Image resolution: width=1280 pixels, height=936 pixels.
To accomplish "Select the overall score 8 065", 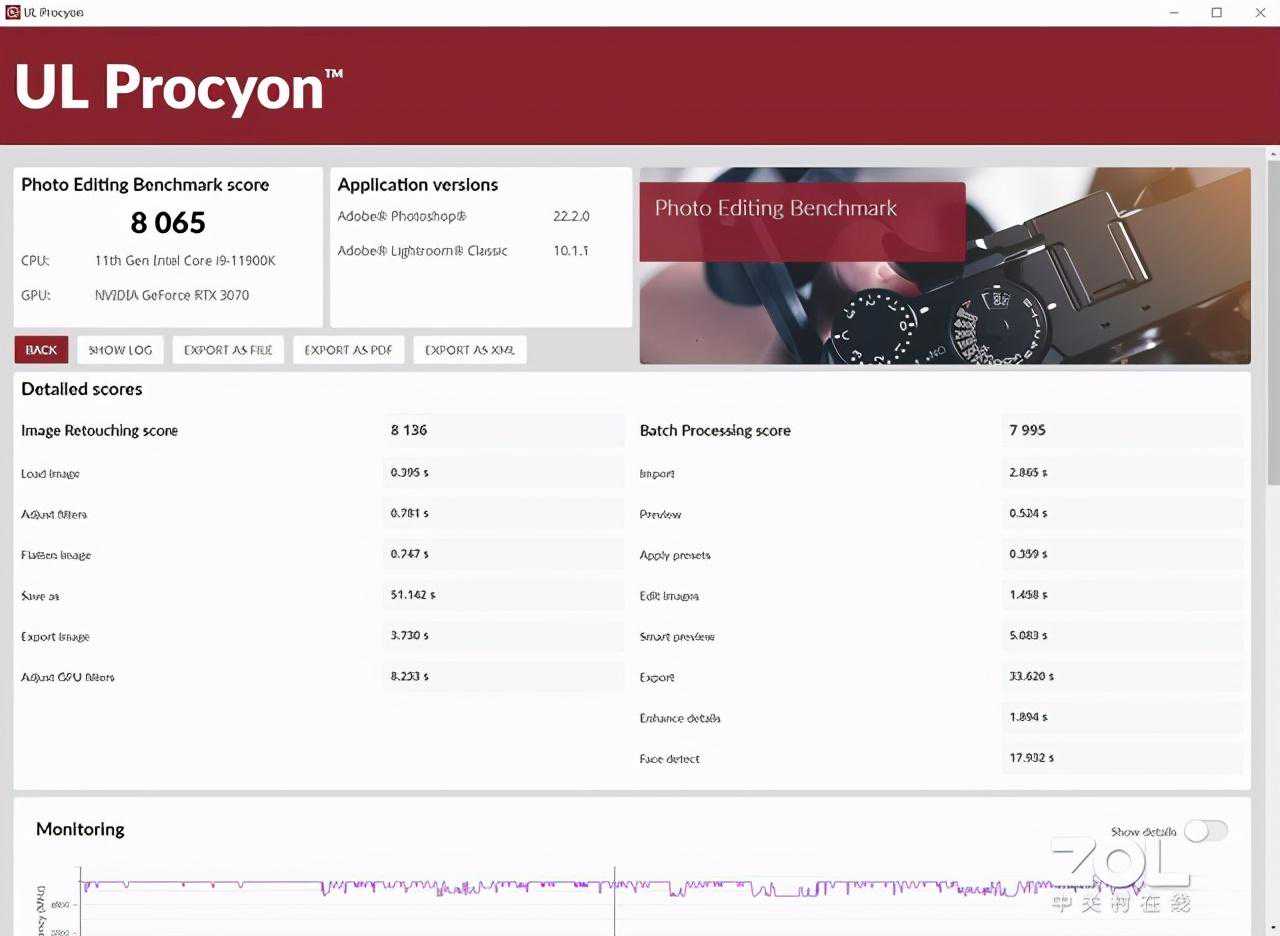I will (x=168, y=222).
